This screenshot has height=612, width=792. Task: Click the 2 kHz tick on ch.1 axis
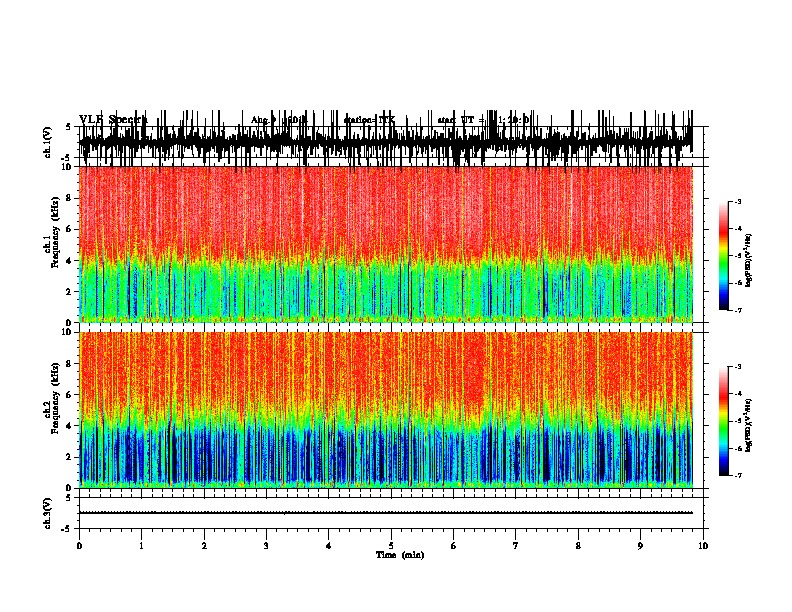click(69, 291)
